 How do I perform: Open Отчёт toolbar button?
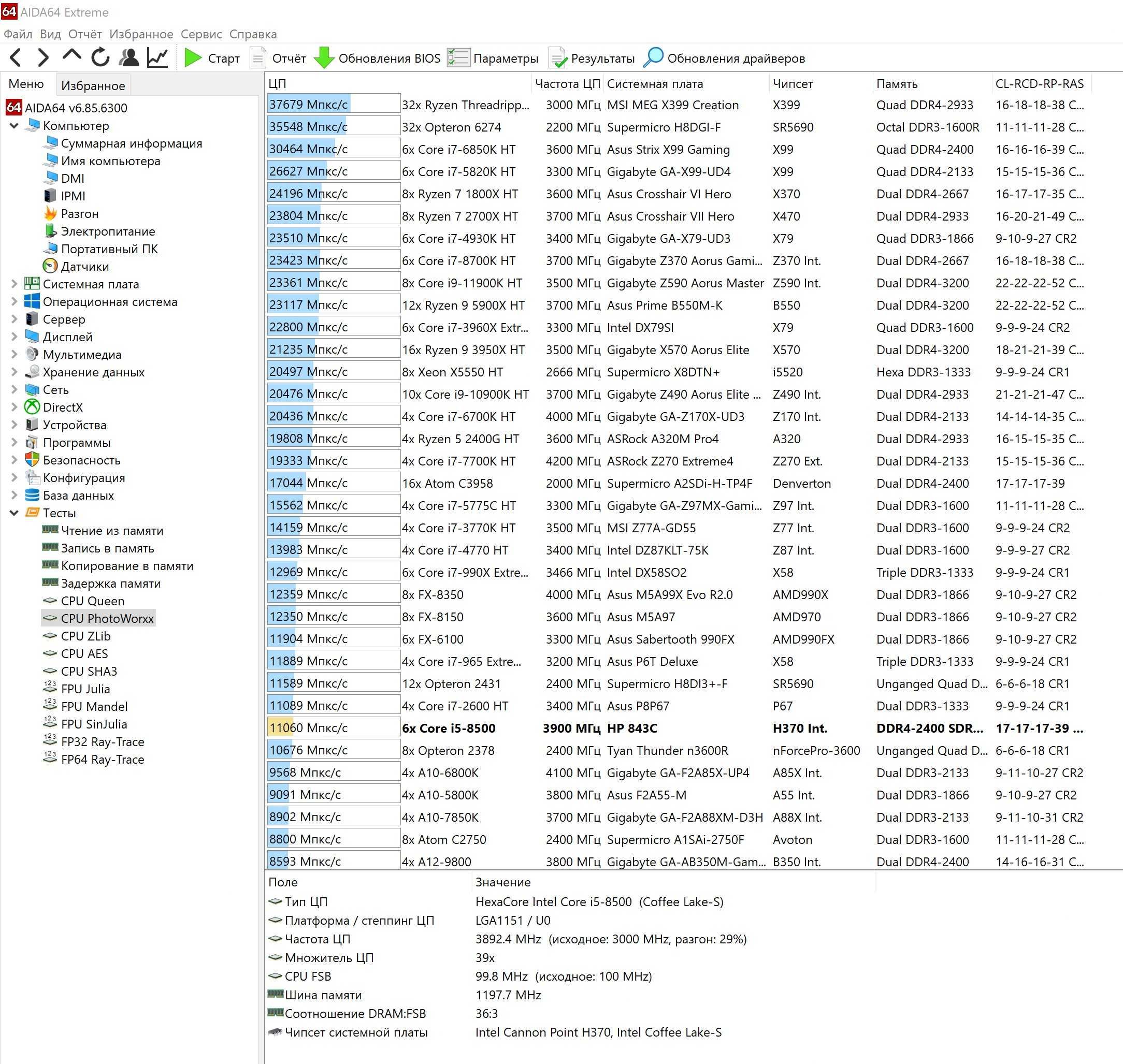tap(278, 58)
